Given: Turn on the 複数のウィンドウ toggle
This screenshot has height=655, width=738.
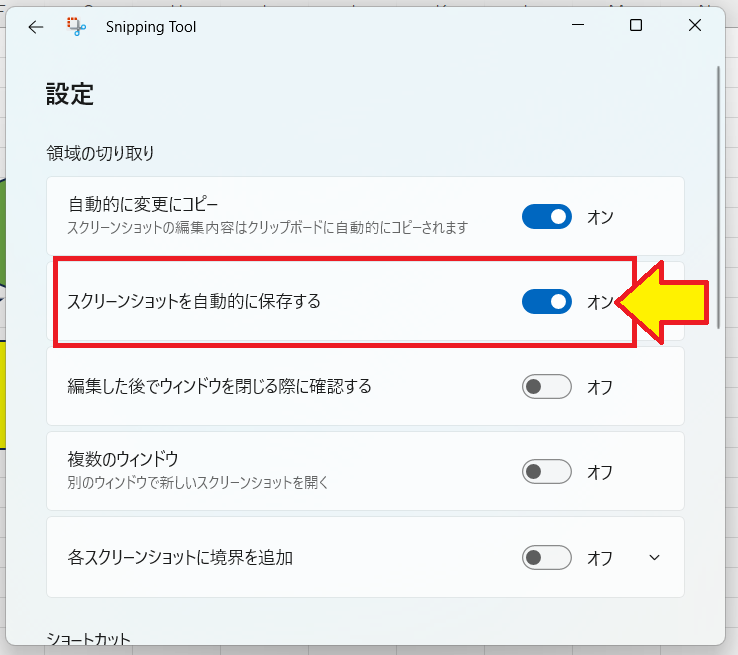Looking at the screenshot, I should tap(546, 471).
